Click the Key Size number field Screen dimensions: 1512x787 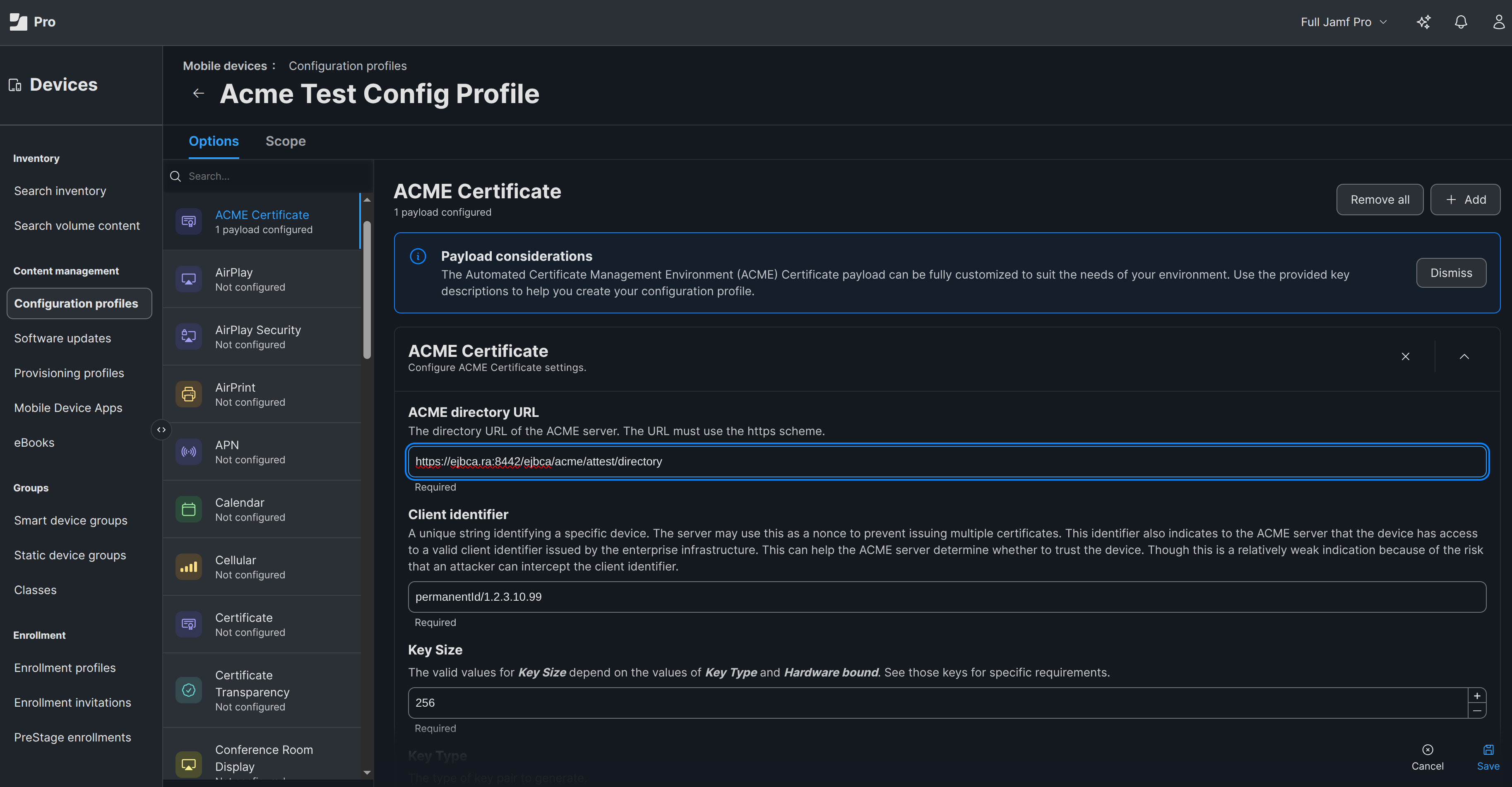tap(938, 703)
